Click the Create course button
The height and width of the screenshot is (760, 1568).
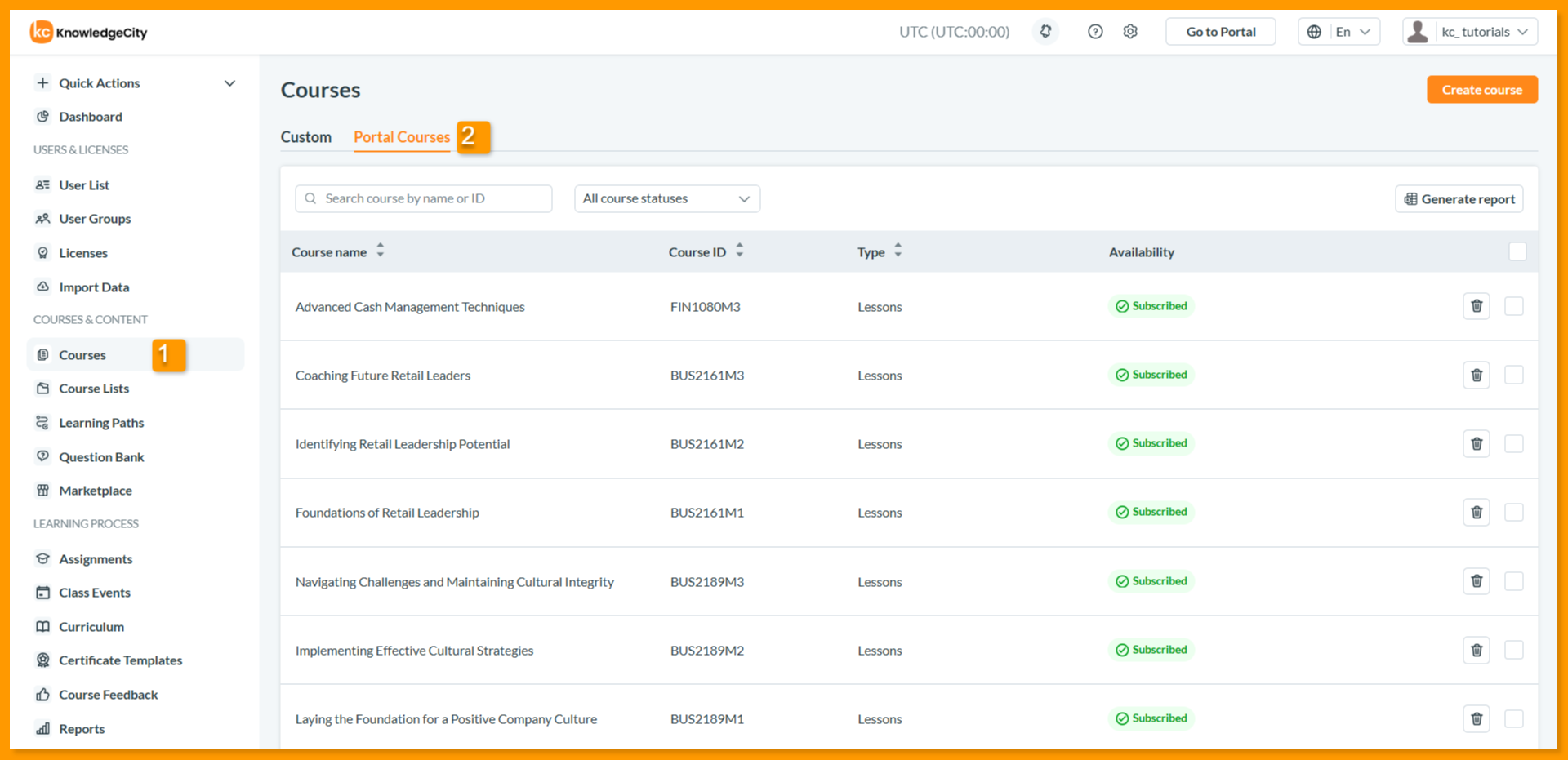point(1482,90)
